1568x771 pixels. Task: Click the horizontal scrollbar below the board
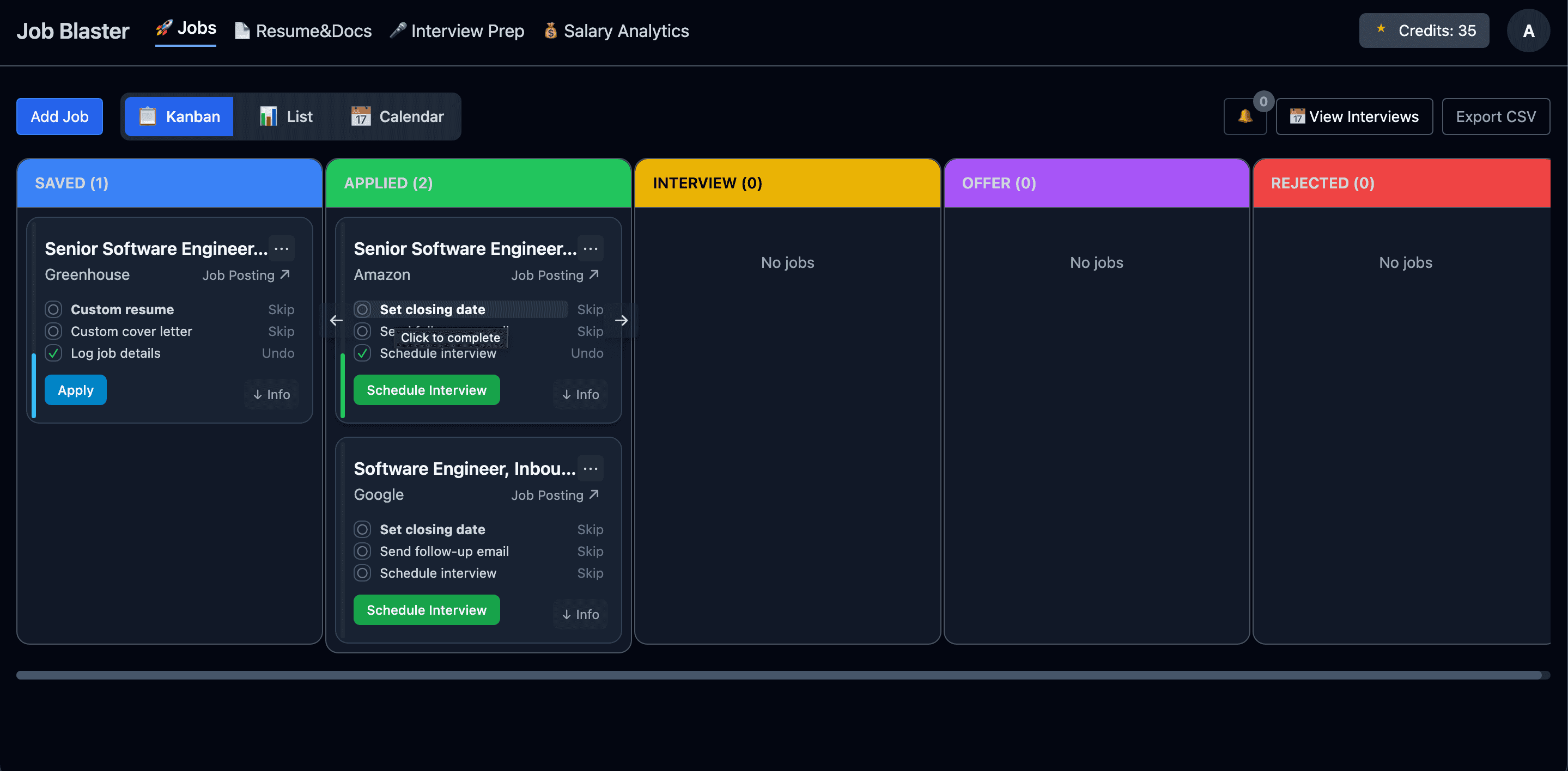[779, 675]
